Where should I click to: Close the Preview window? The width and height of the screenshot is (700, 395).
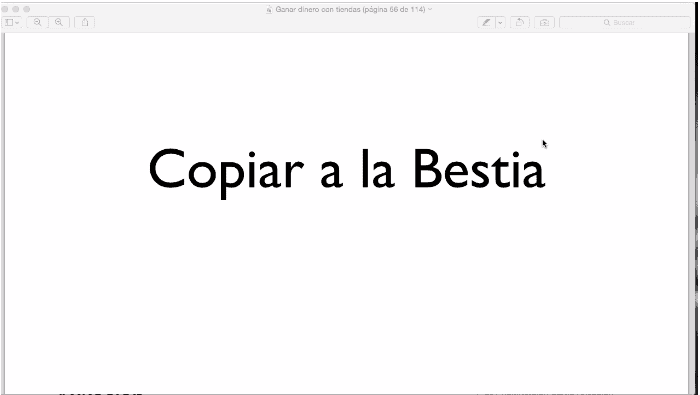coord(5,9)
